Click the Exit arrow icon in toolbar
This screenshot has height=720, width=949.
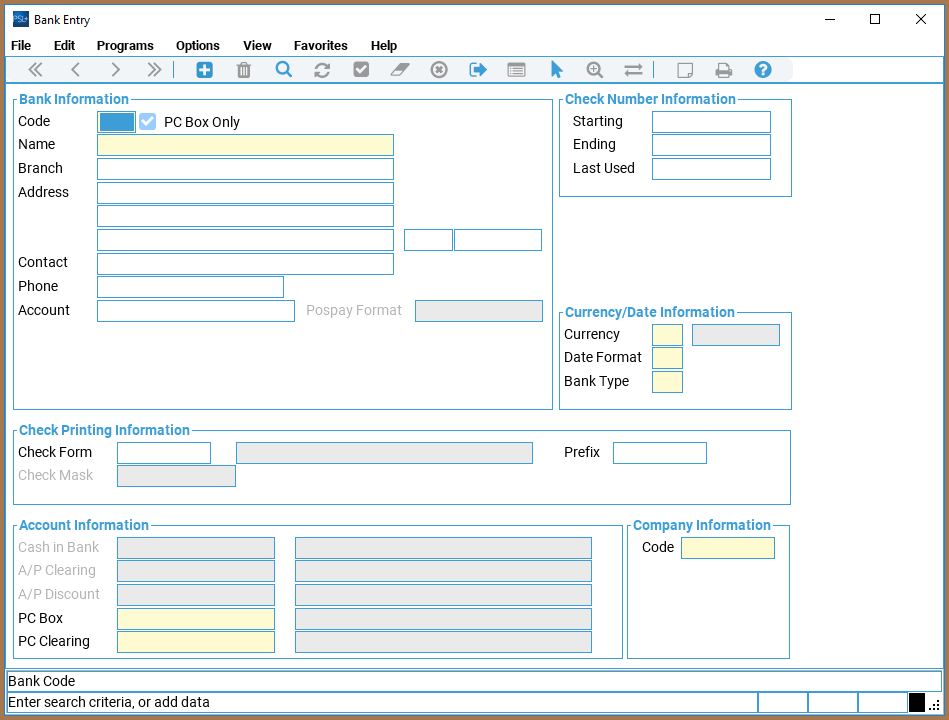[x=478, y=70]
